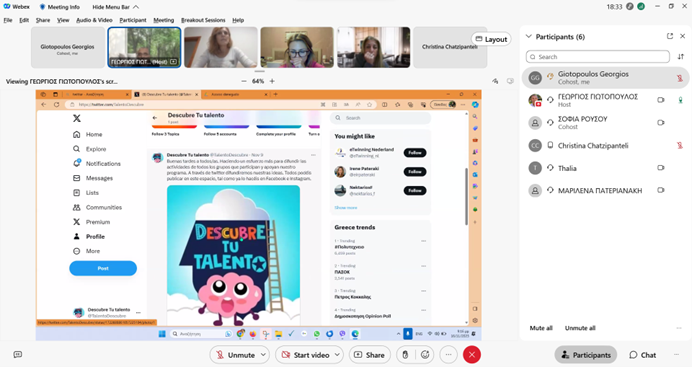The width and height of the screenshot is (692, 367).
Task: Click Follow button for Irene Pateraki
Action: tap(415, 172)
